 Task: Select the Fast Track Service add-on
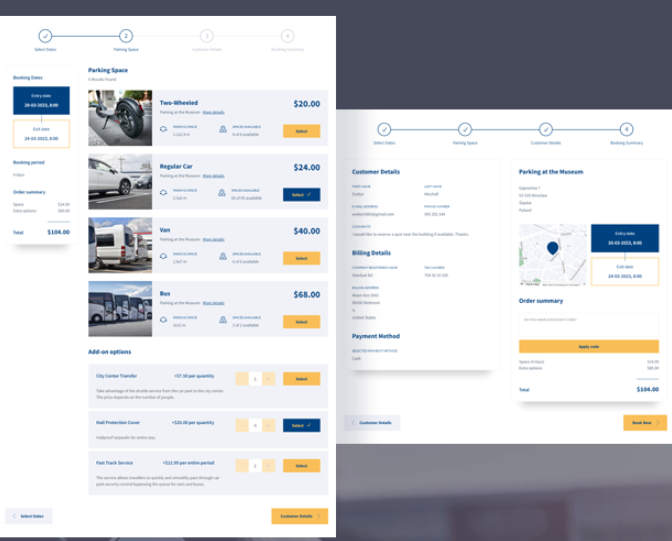tap(301, 466)
